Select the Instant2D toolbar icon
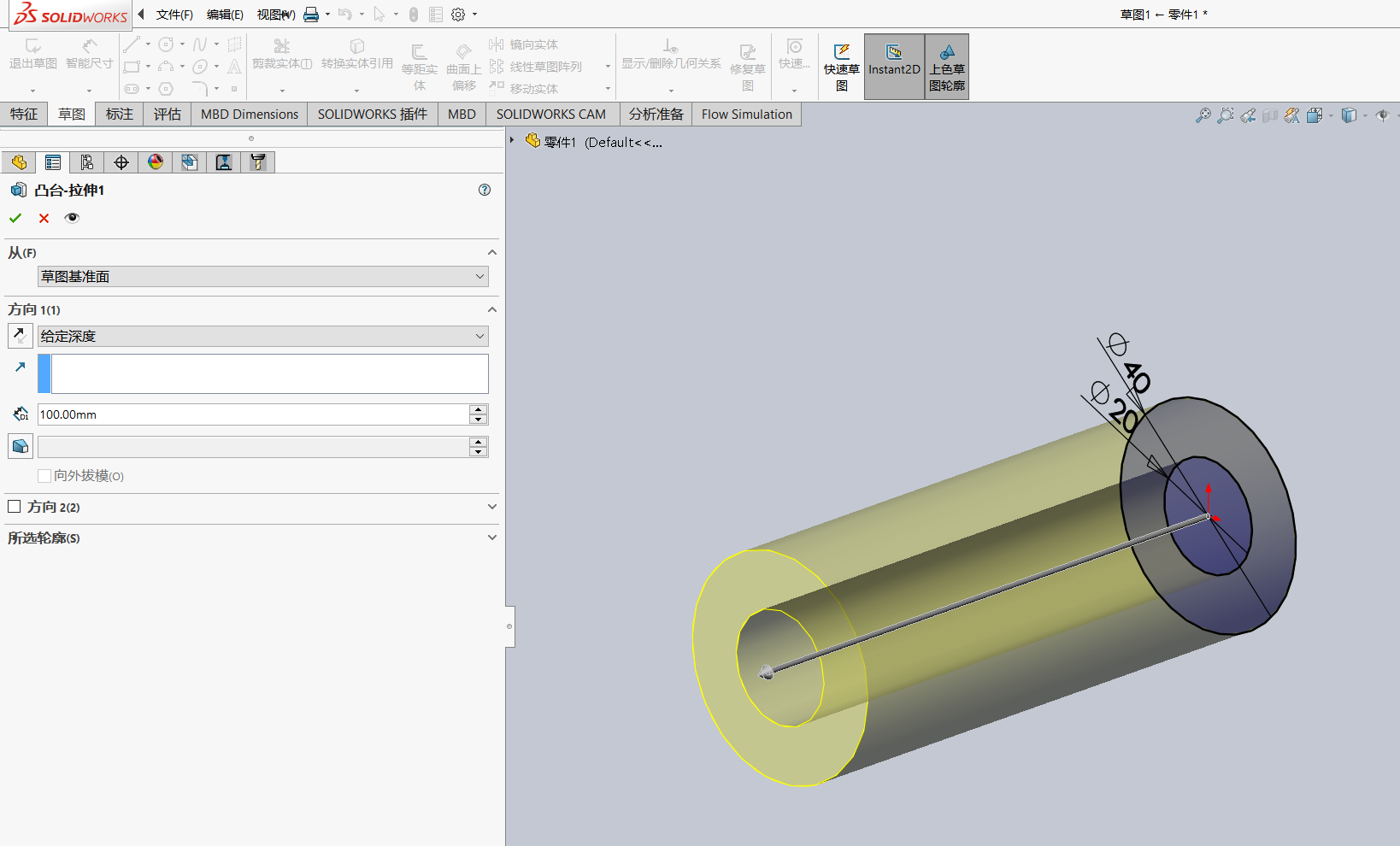The image size is (1400, 846). click(x=893, y=66)
